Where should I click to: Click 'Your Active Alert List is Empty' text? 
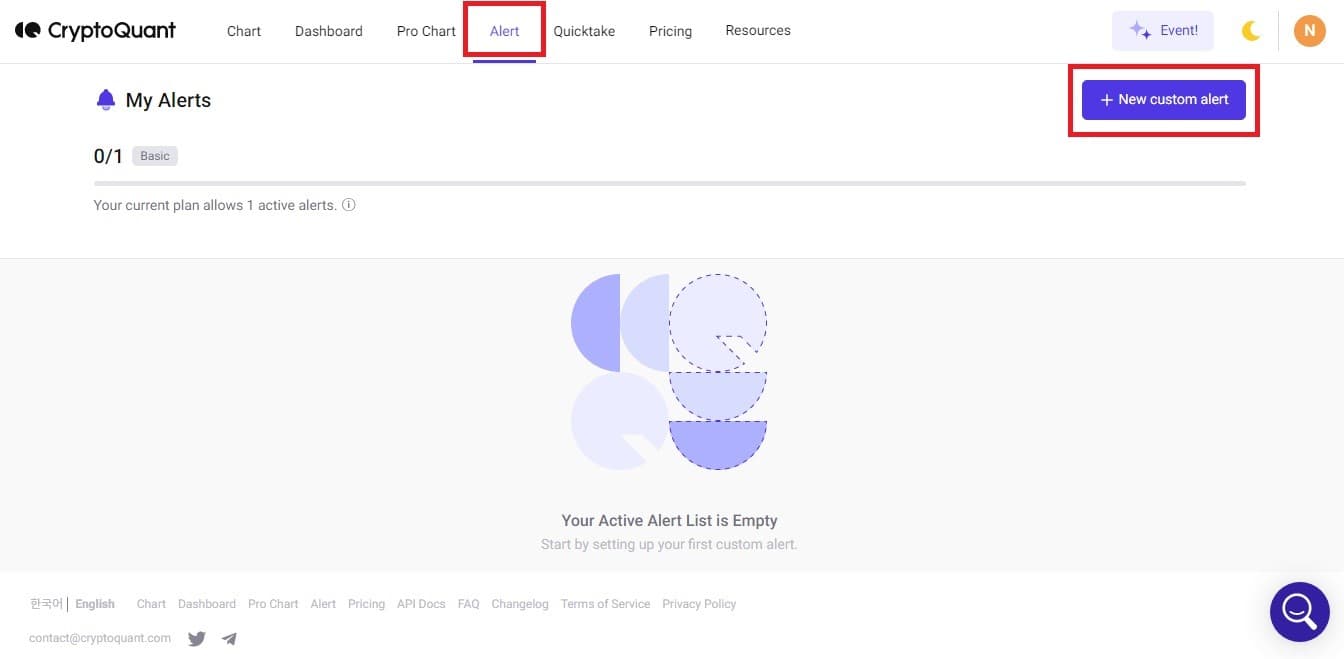669,520
